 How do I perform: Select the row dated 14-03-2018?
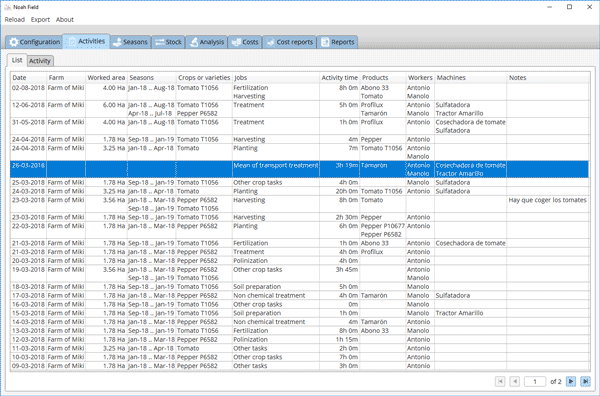click(x=300, y=322)
